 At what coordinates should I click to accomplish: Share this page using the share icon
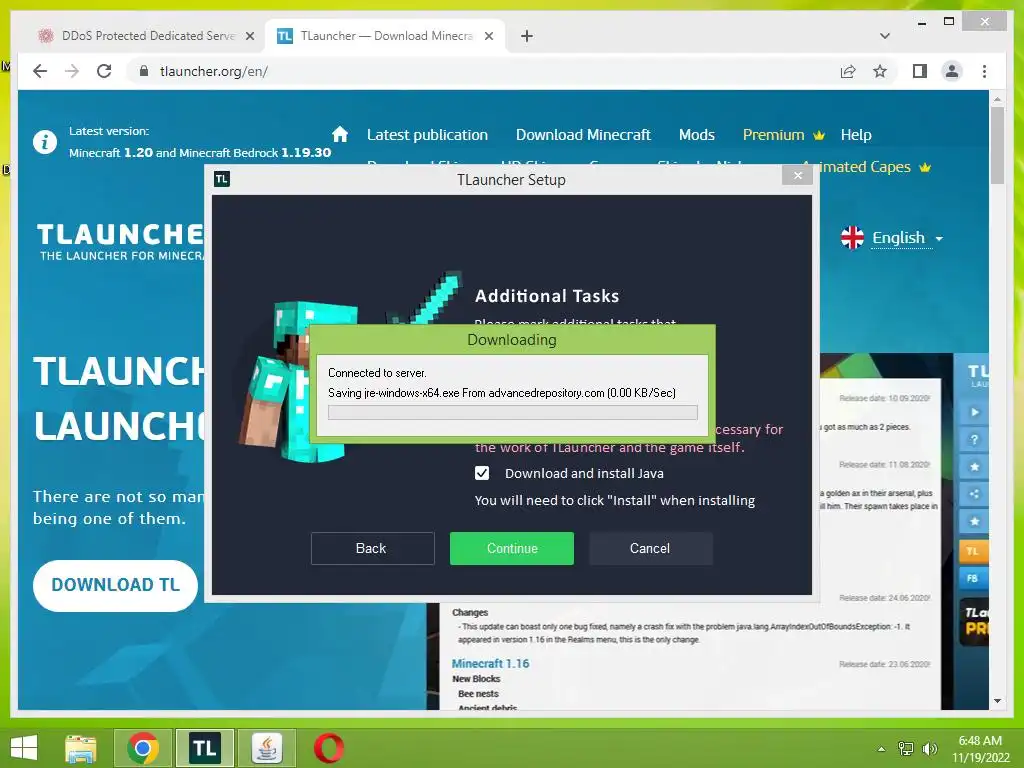(x=848, y=71)
